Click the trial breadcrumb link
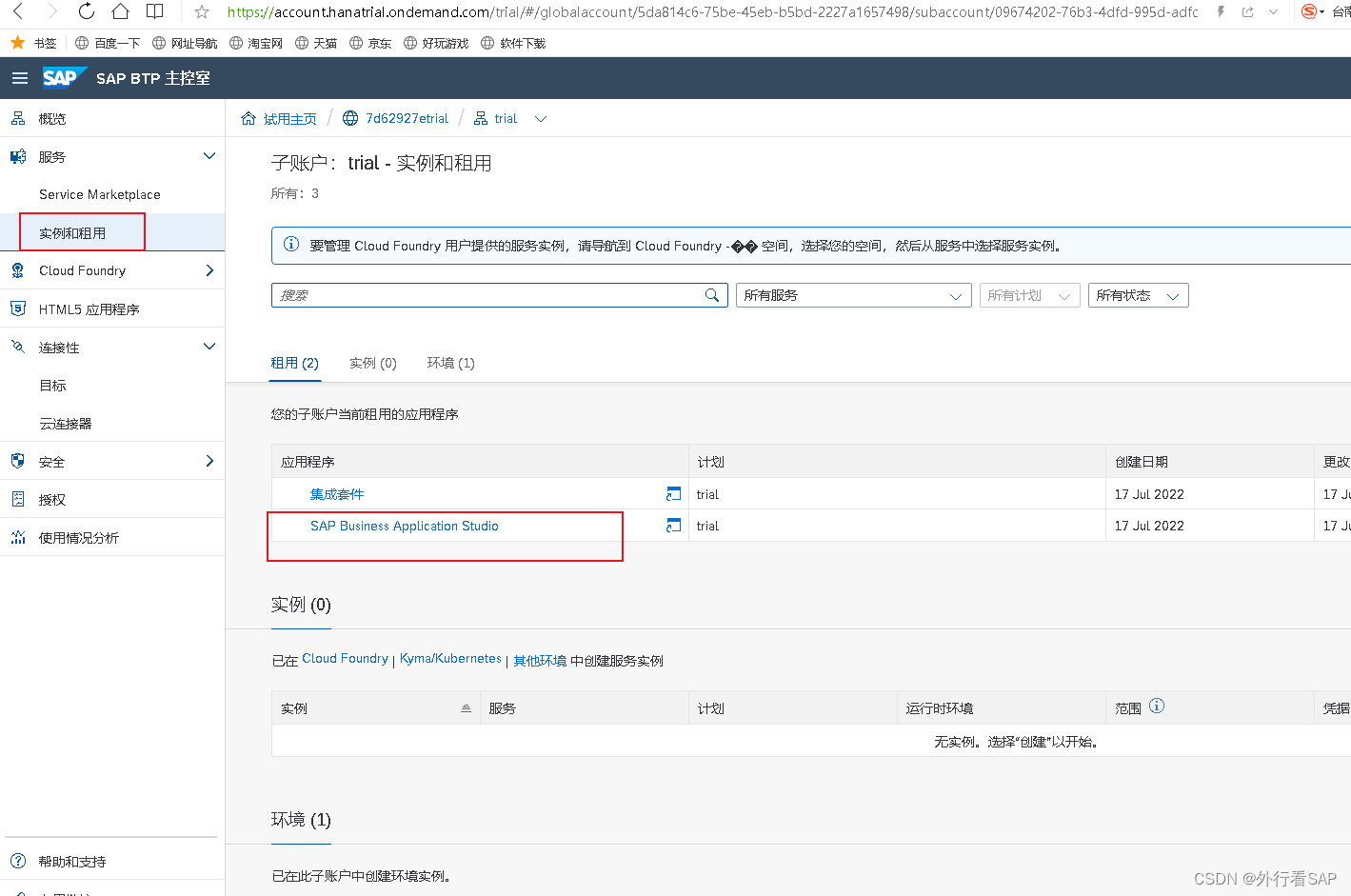Viewport: 1351px width, 896px height. click(506, 119)
